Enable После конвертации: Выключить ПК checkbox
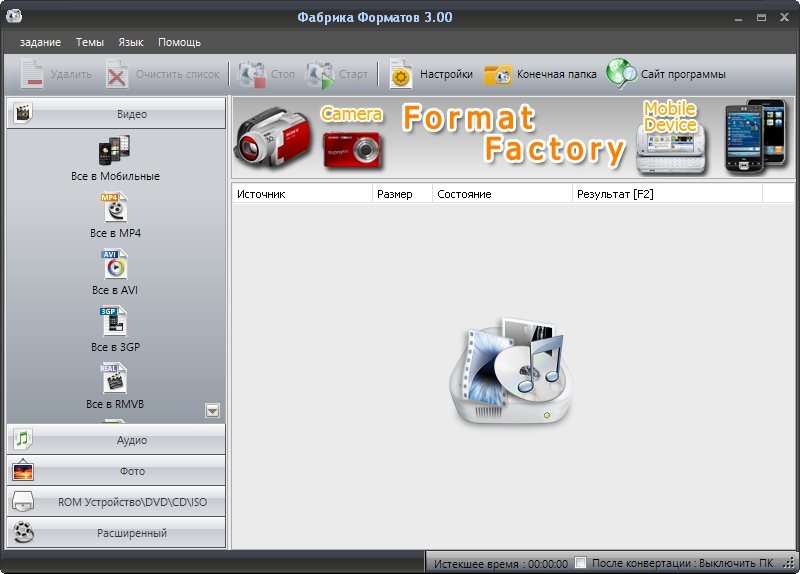800x574 pixels. pyautogui.click(x=582, y=563)
